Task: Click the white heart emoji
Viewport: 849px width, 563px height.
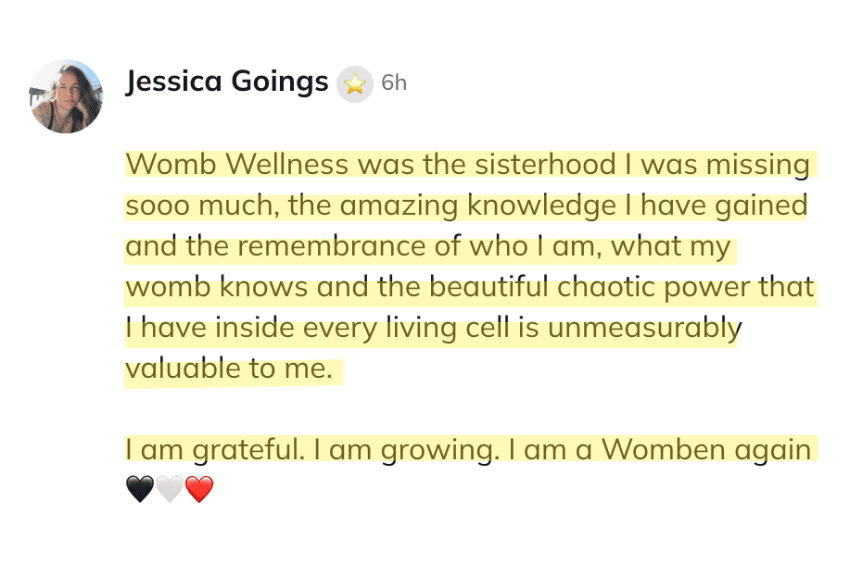Action: [170, 490]
